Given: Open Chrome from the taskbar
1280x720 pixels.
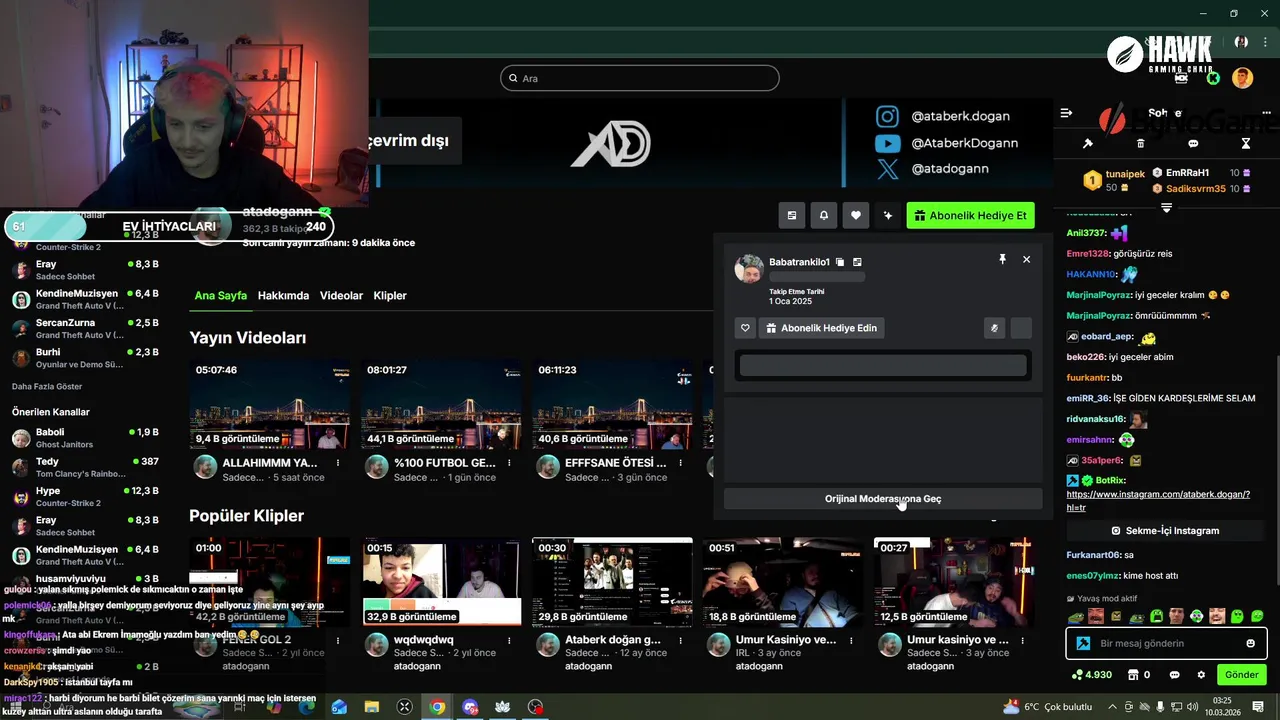Looking at the screenshot, I should point(437,707).
